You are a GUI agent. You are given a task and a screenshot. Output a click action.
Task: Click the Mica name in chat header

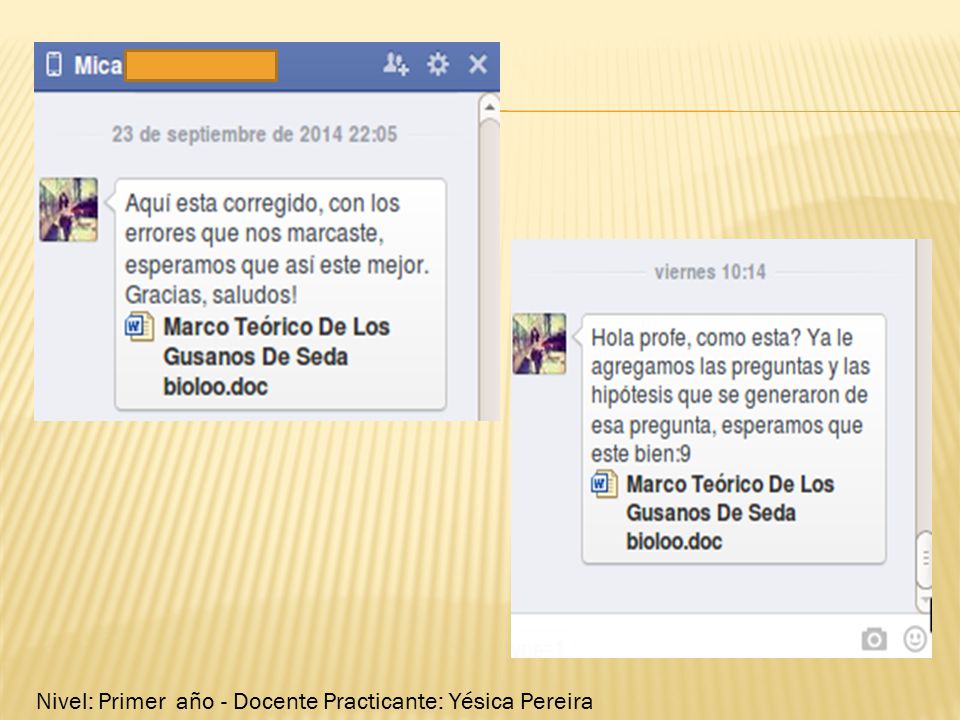coord(98,65)
